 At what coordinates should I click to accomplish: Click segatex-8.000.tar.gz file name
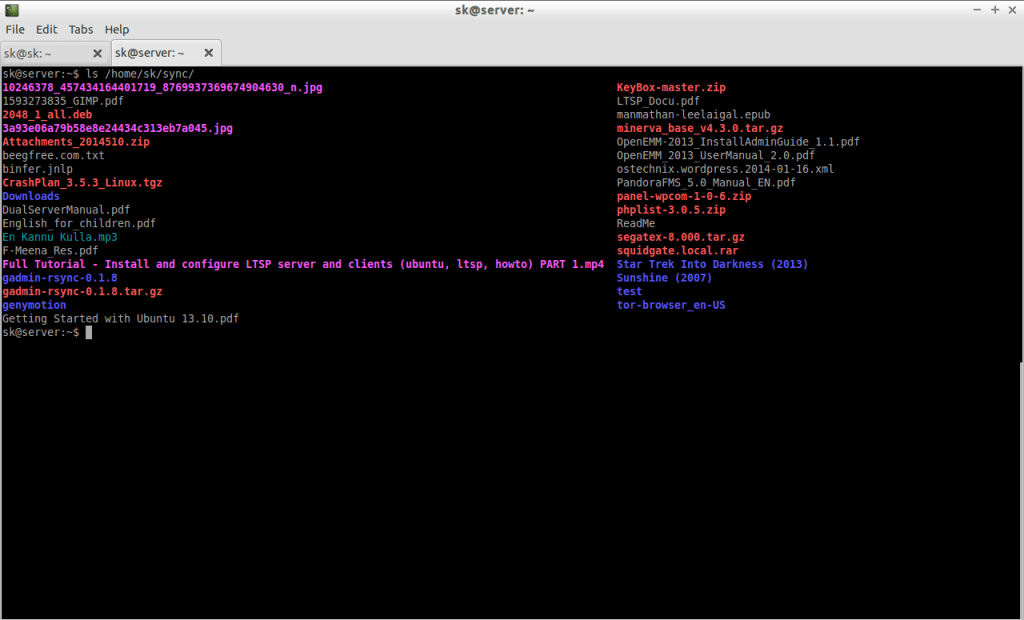click(x=680, y=237)
